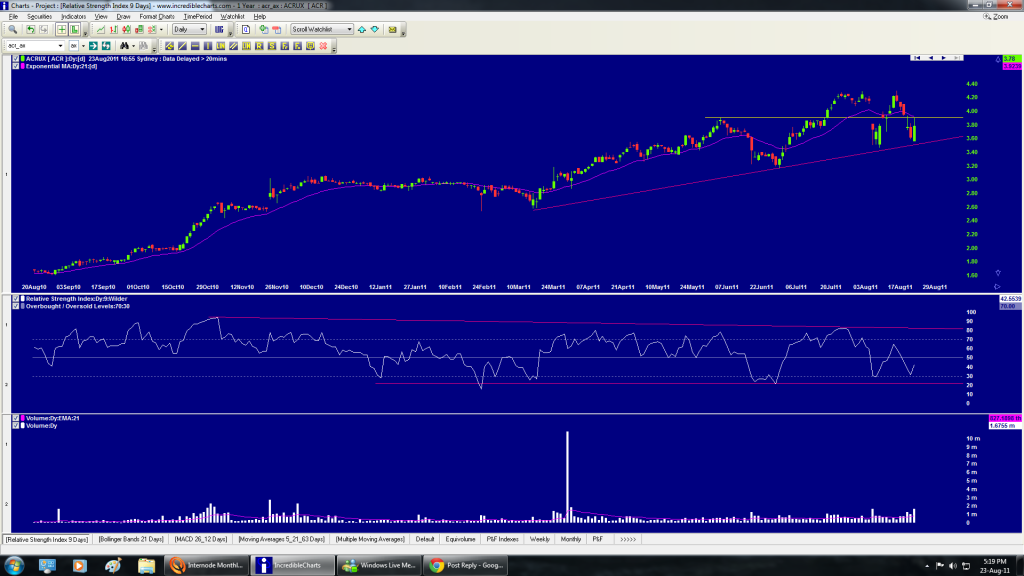This screenshot has width=1024, height=576.
Task: Open the exchange ax dropdown arrow
Action: [83, 46]
